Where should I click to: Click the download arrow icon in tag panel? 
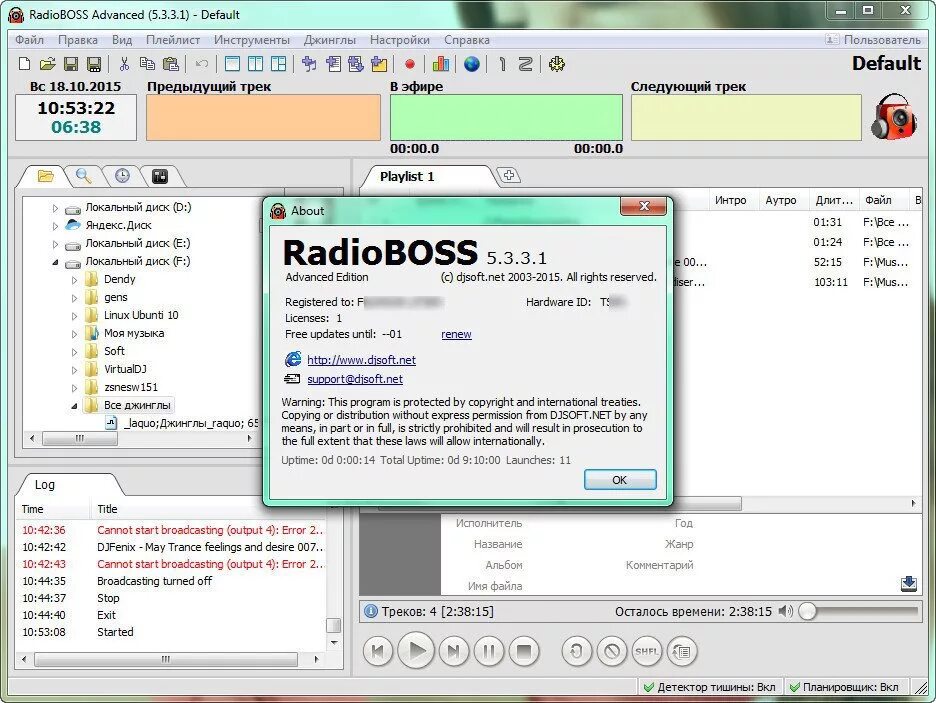click(909, 584)
